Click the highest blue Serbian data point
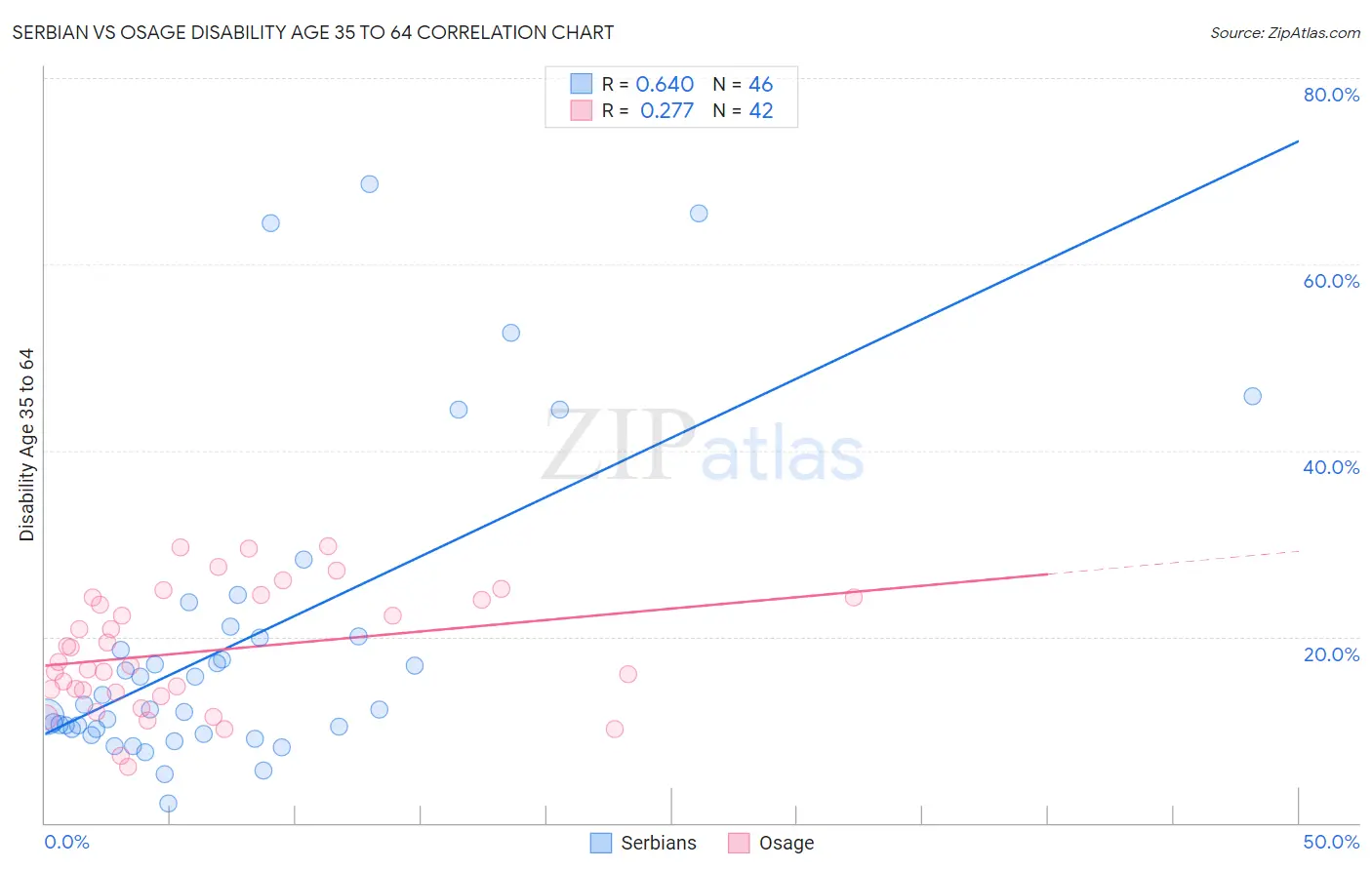 pyautogui.click(x=369, y=183)
